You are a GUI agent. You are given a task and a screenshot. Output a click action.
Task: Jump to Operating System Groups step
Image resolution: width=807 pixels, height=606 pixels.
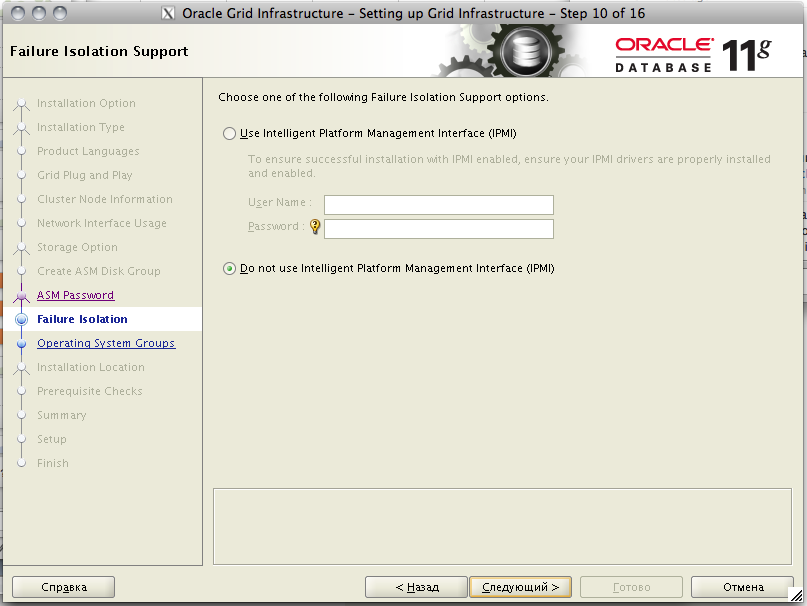point(106,343)
